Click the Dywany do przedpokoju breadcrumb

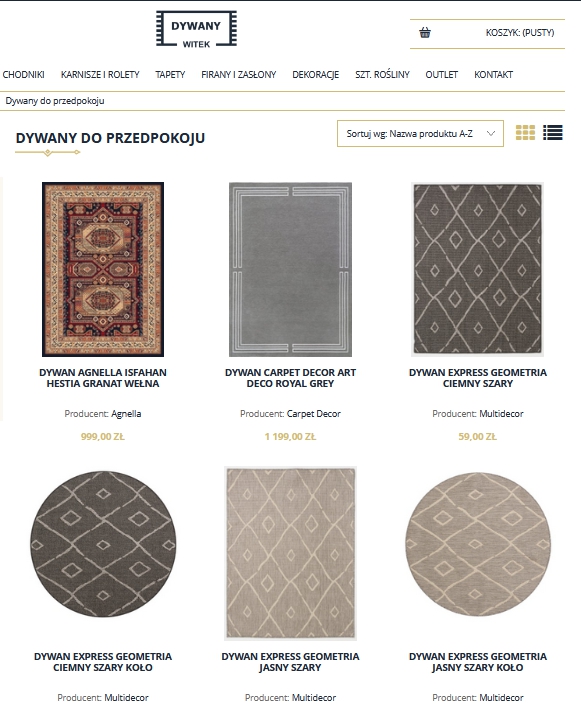55,101
